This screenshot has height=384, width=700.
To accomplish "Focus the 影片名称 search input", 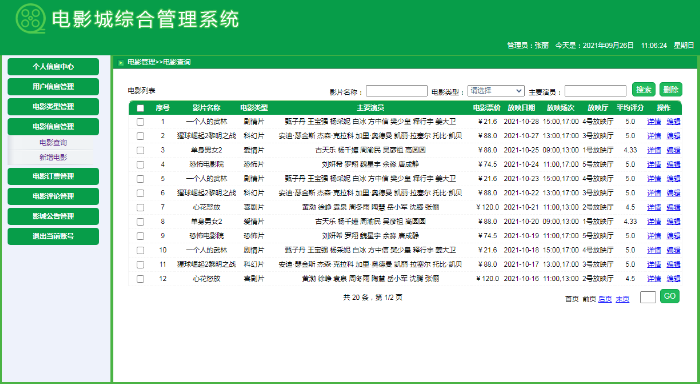I will coord(397,91).
